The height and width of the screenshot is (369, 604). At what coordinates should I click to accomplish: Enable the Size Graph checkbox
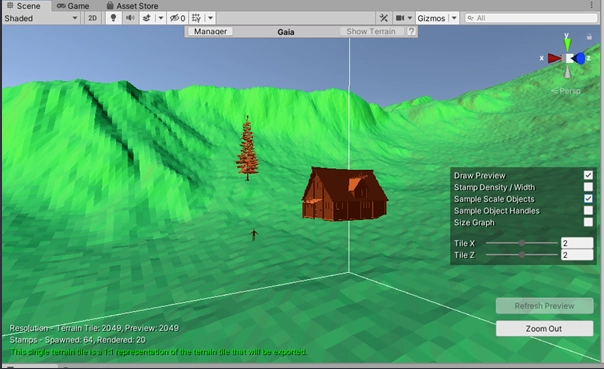pos(588,222)
